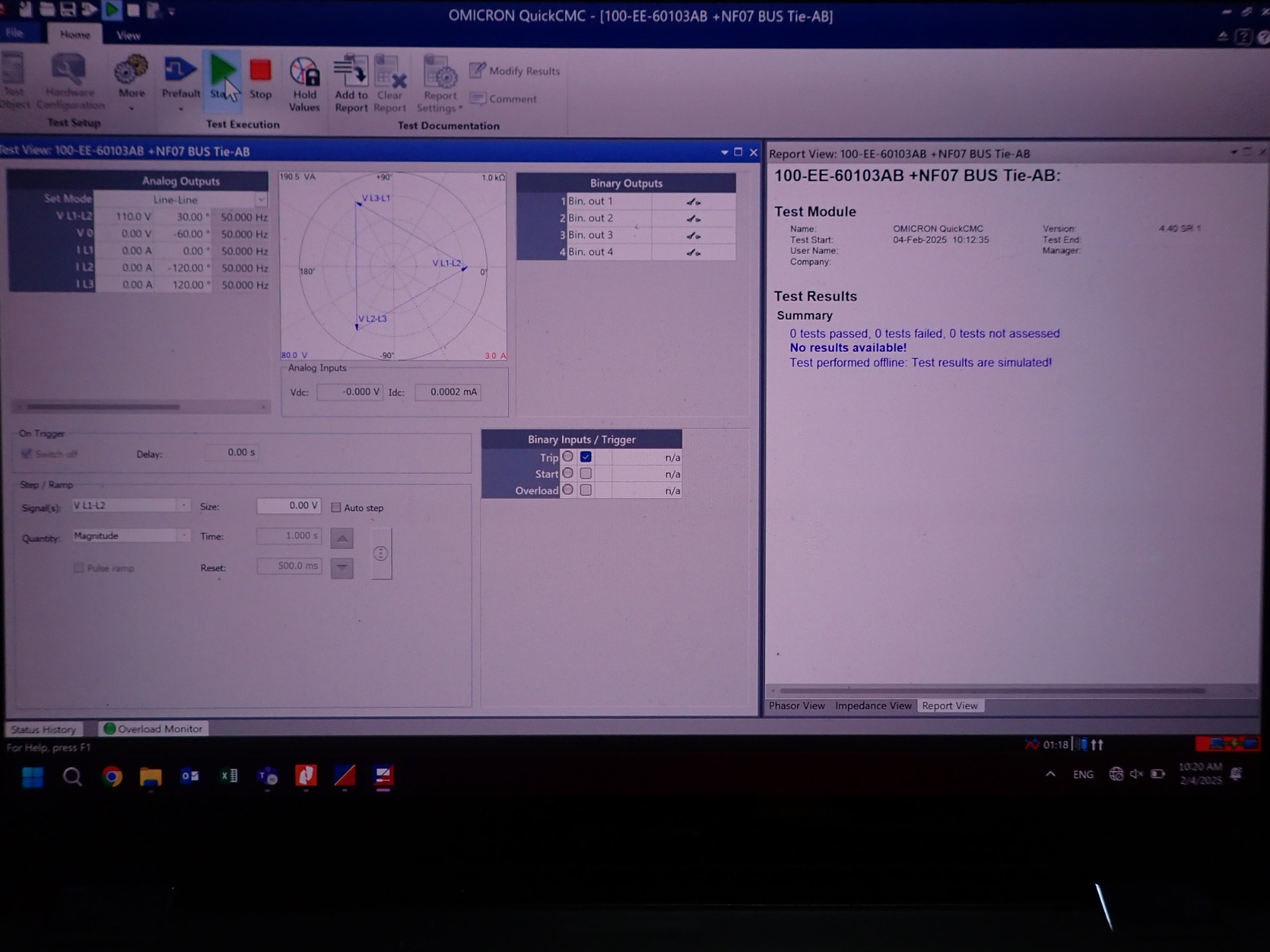
Task: Switch to the Impedance View tab
Action: click(873, 706)
